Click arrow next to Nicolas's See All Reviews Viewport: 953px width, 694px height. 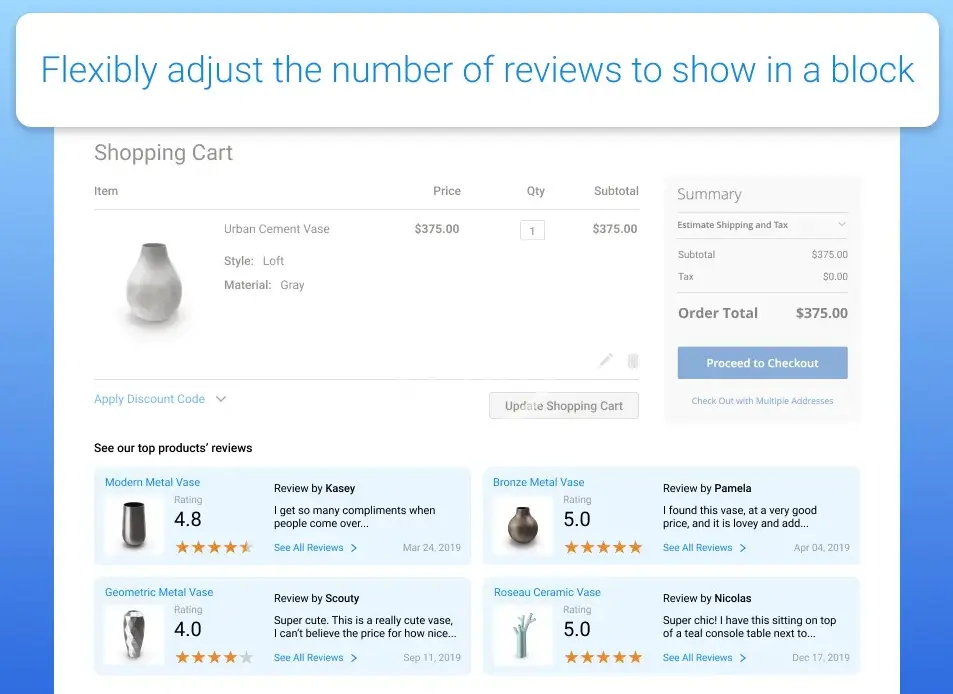pos(743,658)
